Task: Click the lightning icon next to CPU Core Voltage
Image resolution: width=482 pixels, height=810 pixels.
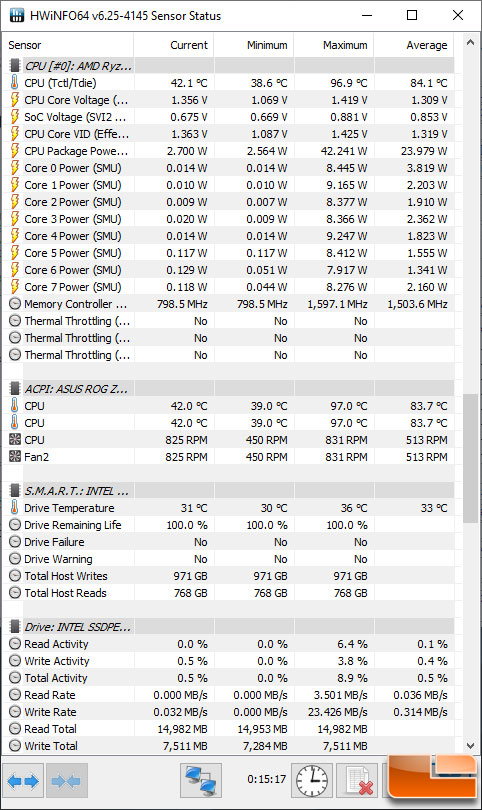Action: (14, 100)
